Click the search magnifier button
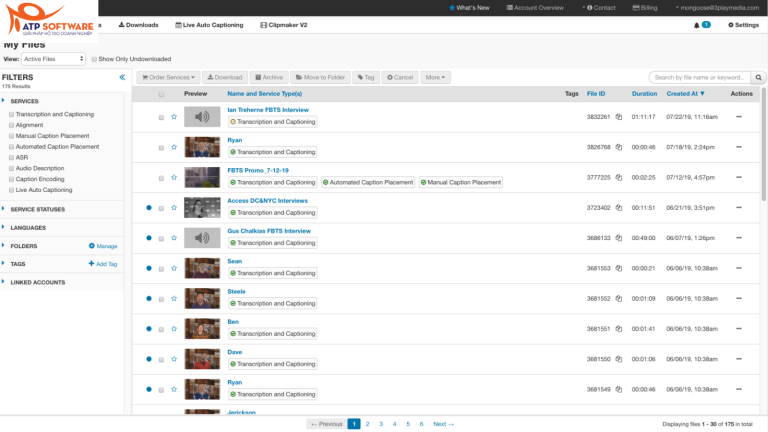 [x=759, y=77]
